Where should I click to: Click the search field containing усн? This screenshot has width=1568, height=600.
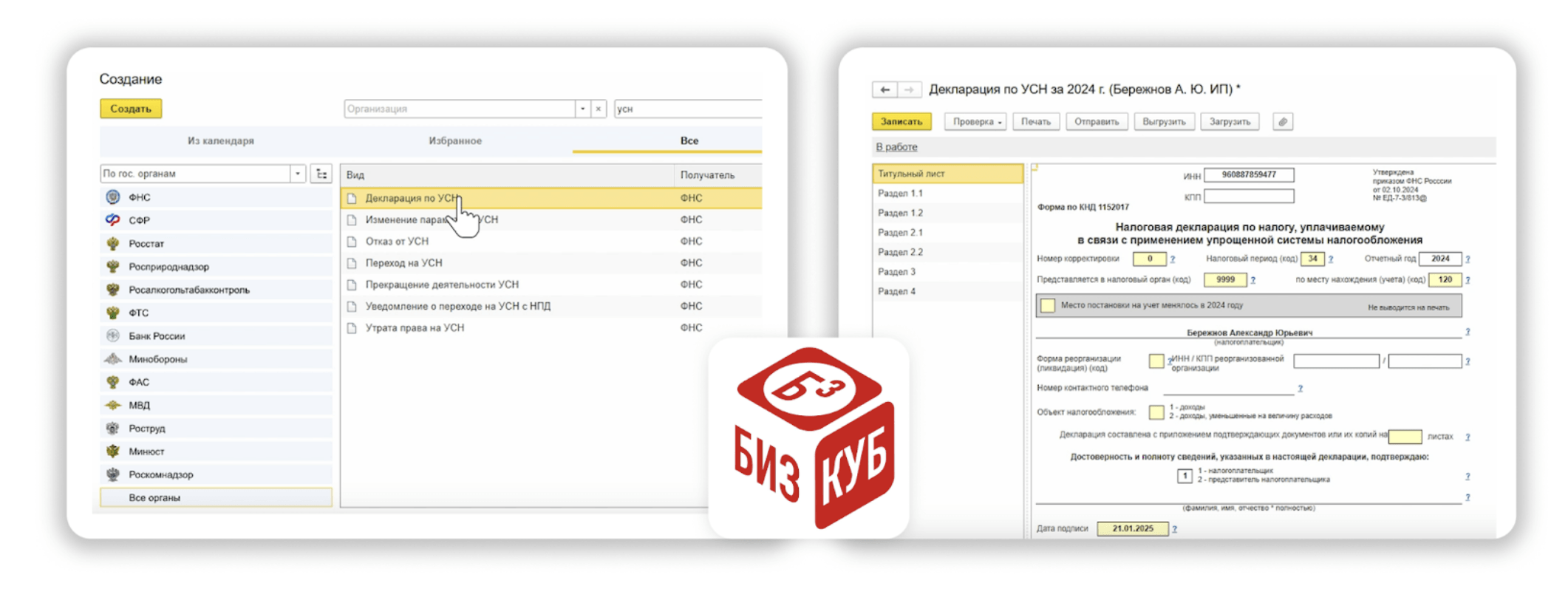coord(688,109)
